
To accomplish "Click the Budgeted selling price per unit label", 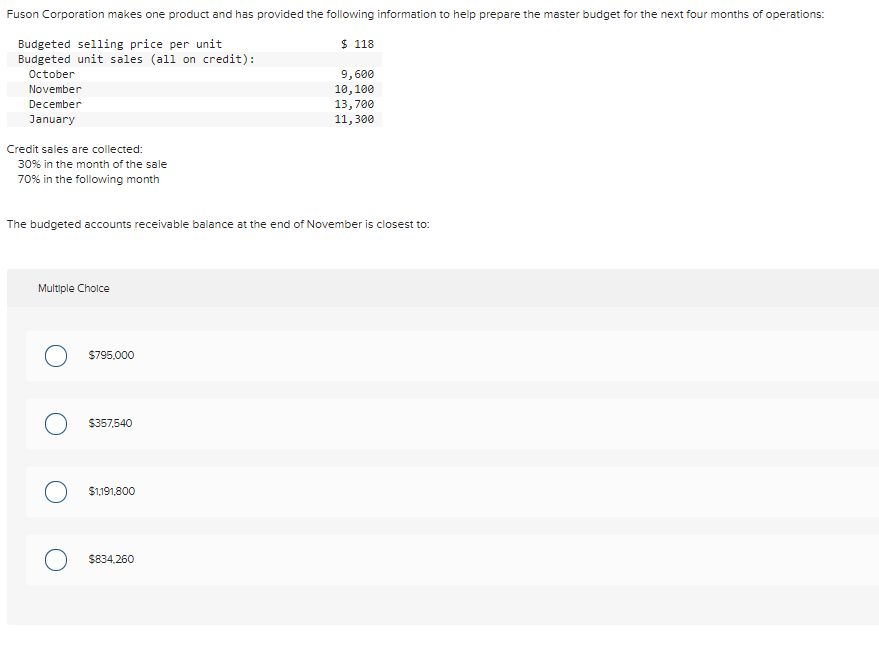I will pos(120,44).
